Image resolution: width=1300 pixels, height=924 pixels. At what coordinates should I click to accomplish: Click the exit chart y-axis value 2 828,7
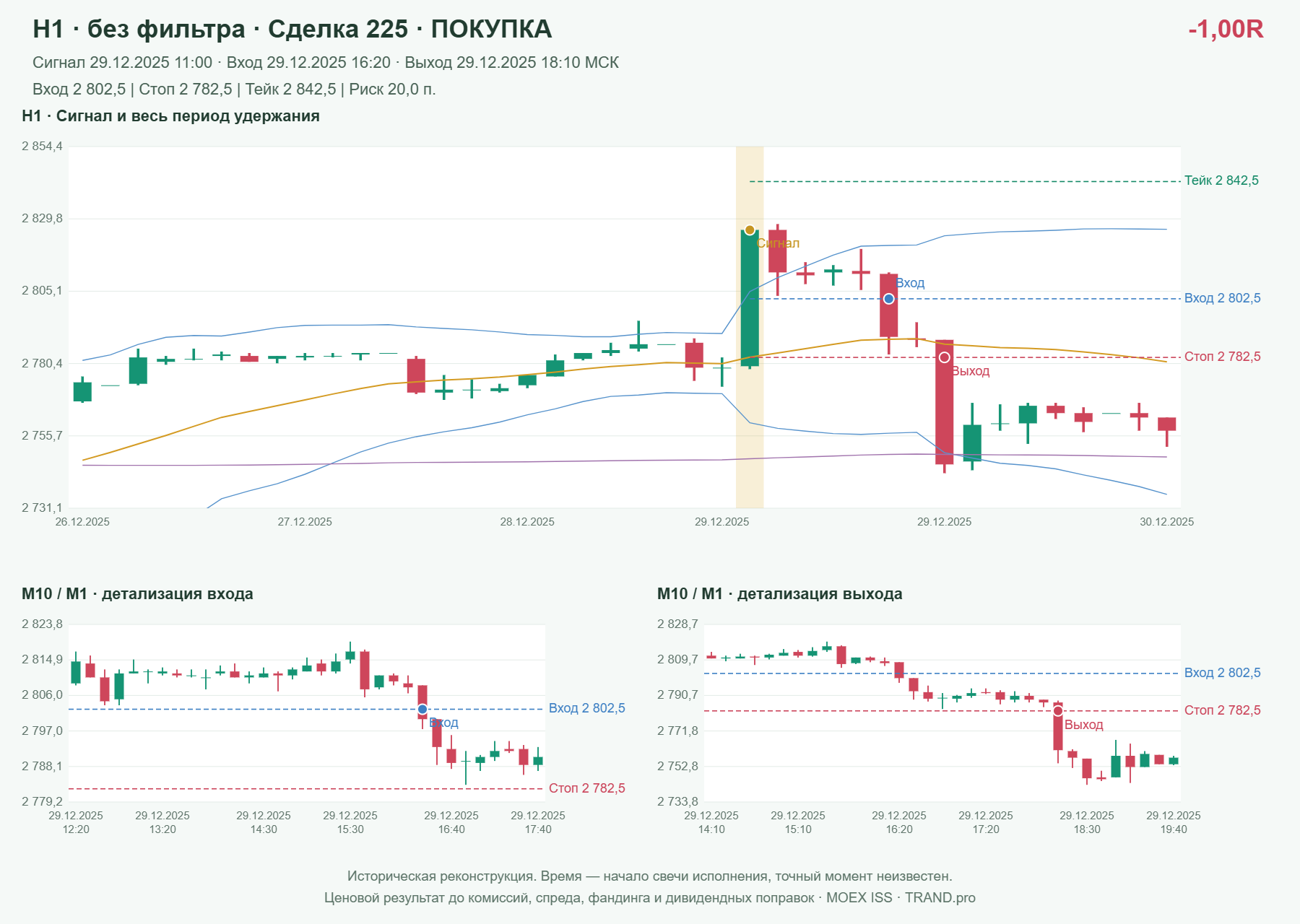click(677, 624)
